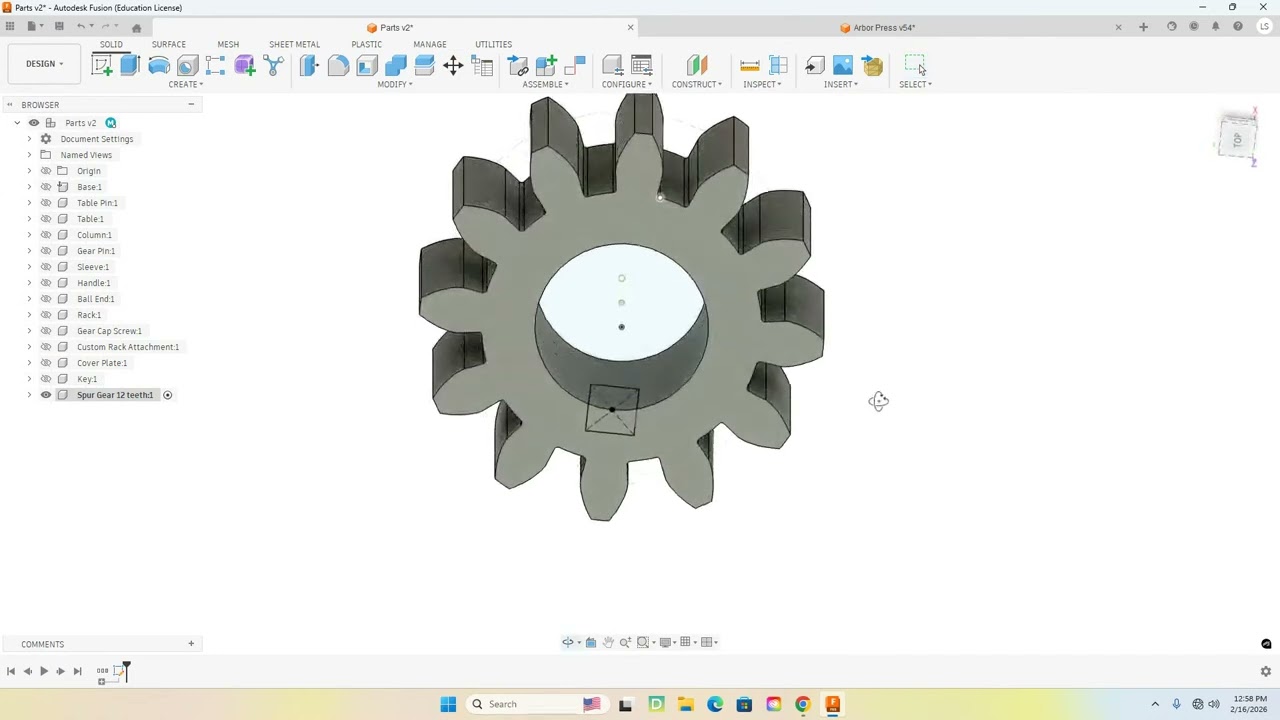The image size is (1280, 720).
Task: Select the Measure tool
Action: (750, 66)
